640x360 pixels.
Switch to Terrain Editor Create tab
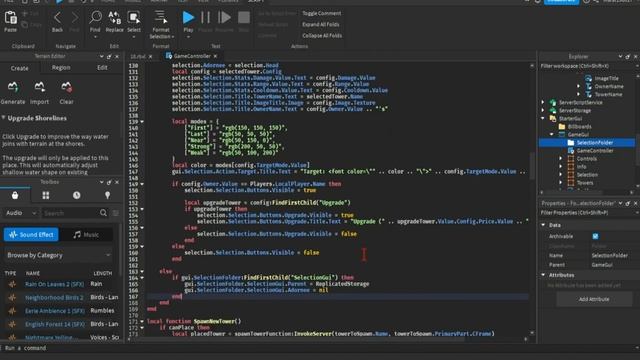20,68
